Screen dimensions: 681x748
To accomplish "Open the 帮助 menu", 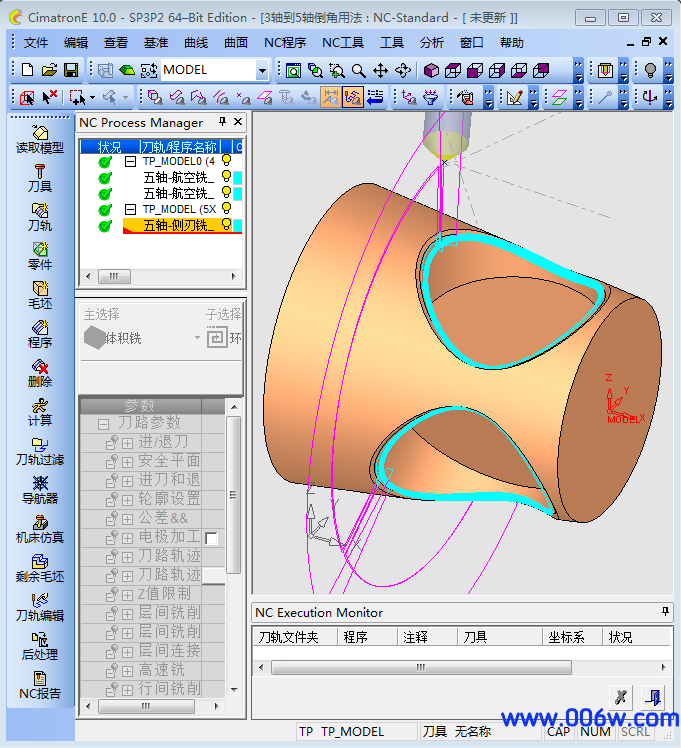I will tap(512, 43).
